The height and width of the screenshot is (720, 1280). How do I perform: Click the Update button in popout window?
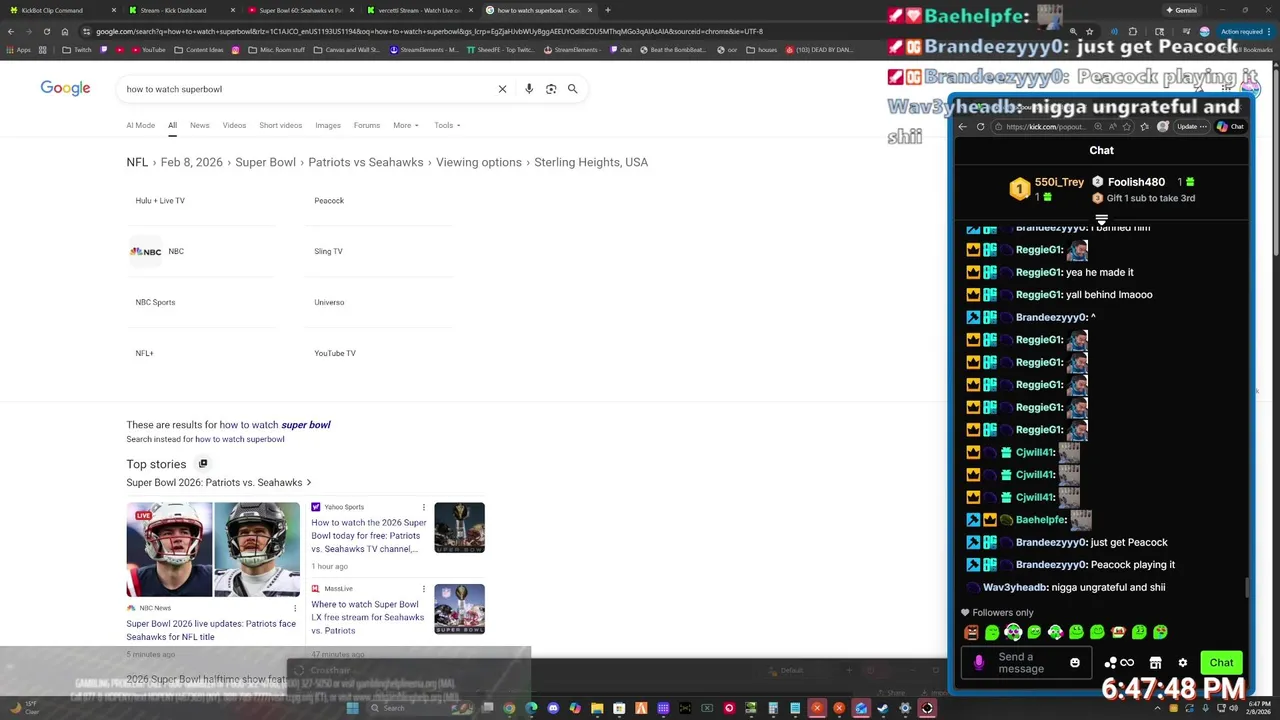pos(1190,127)
